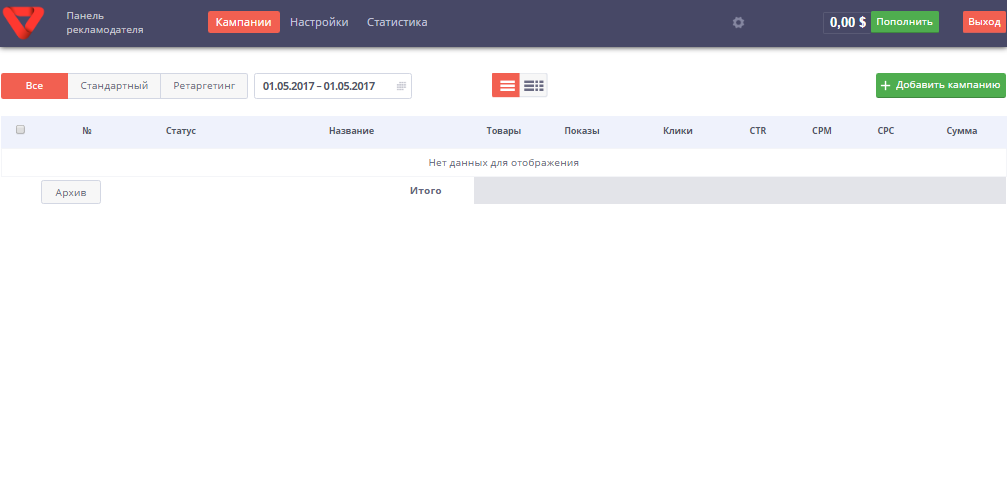Screen dimensions: 1007x500
Task: Click Добавить кампанию button
Action: [x=941, y=85]
